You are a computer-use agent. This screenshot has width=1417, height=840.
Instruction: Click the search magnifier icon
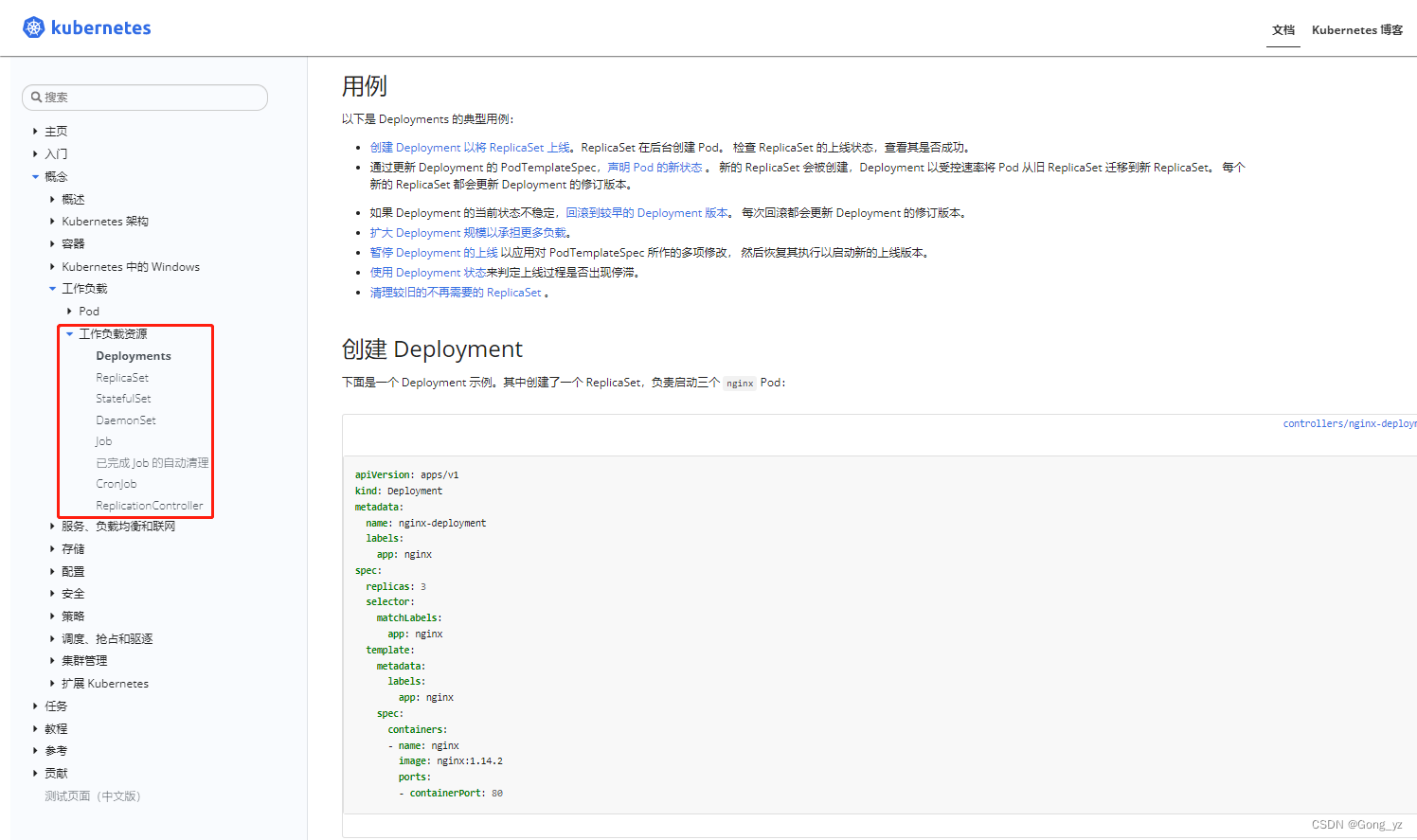36,97
